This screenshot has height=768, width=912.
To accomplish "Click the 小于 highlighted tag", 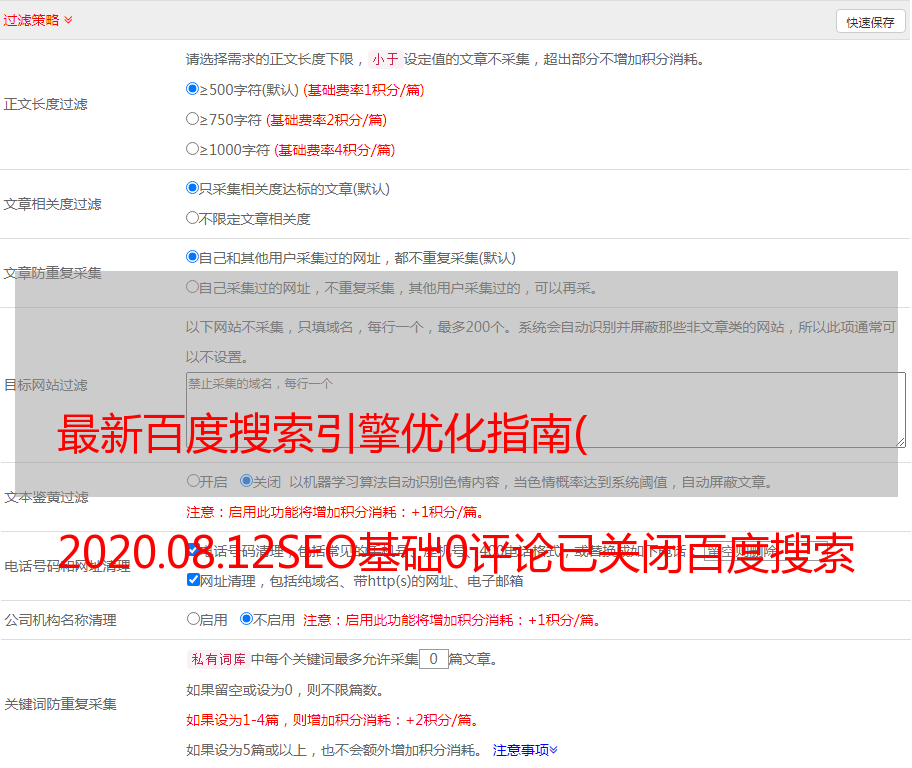I will pos(386,59).
